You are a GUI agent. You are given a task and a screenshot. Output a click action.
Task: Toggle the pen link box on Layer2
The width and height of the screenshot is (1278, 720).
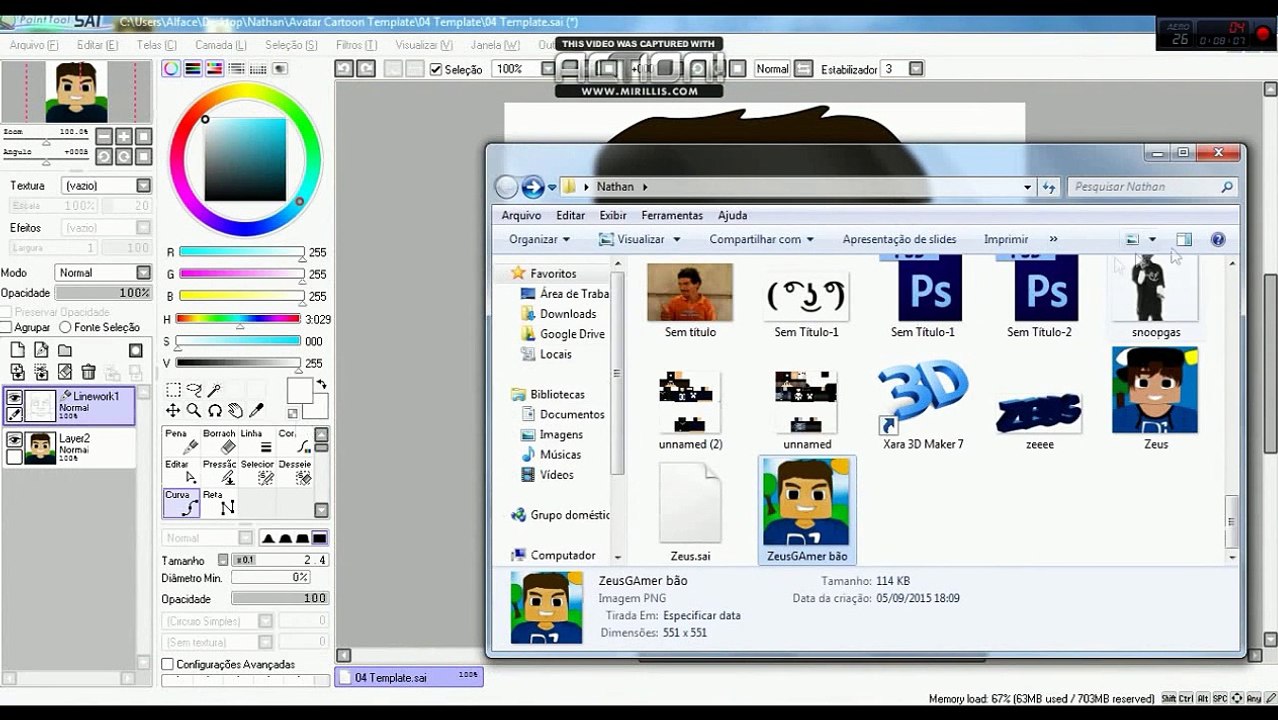(15, 456)
